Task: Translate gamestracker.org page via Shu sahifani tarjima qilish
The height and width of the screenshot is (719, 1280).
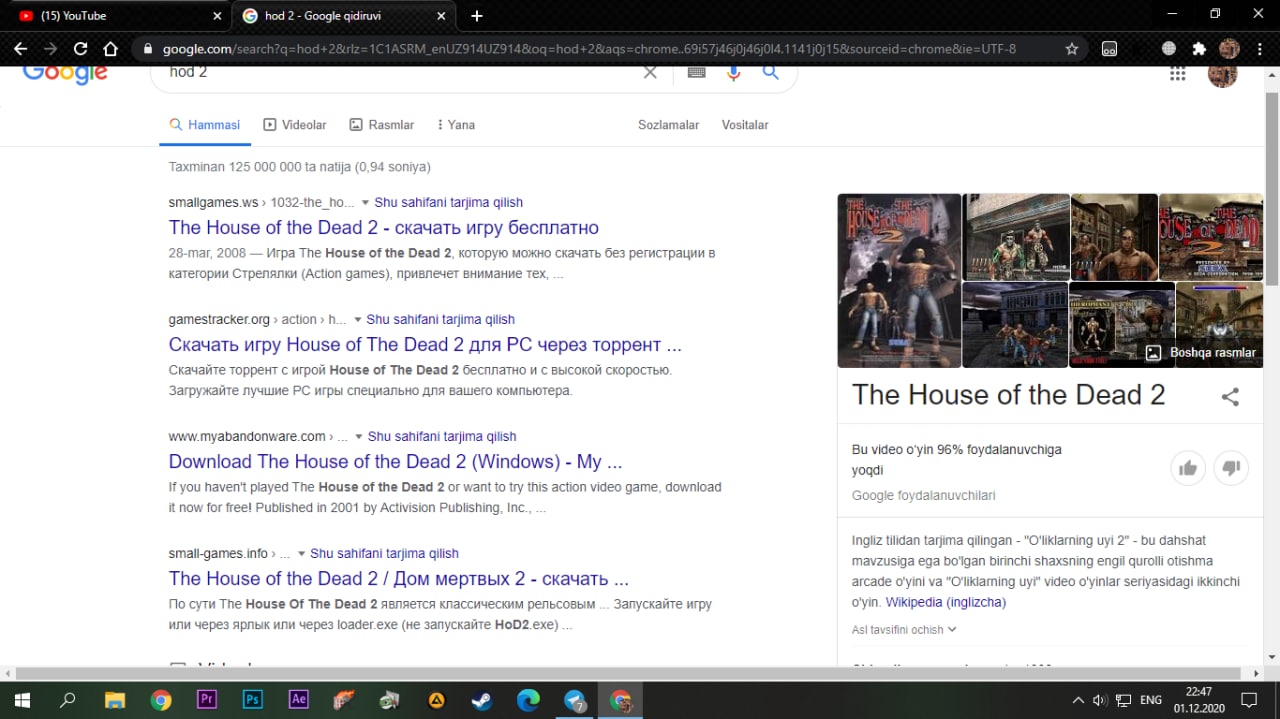Action: (x=440, y=320)
